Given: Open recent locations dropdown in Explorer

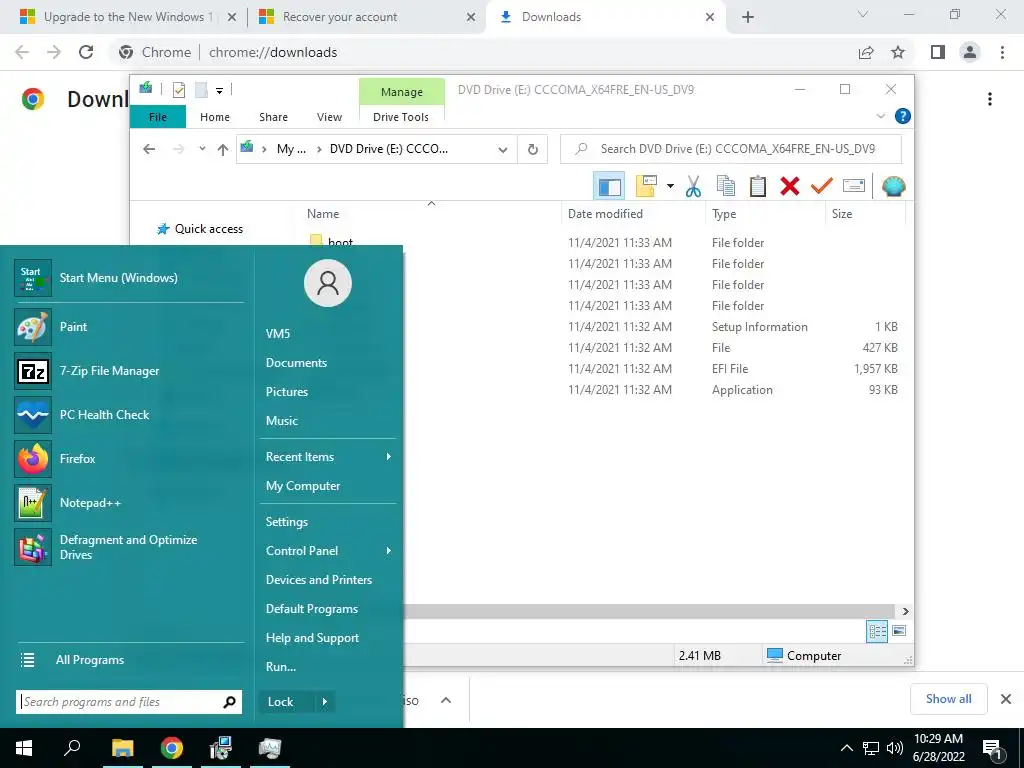Looking at the screenshot, I should pos(202,150).
